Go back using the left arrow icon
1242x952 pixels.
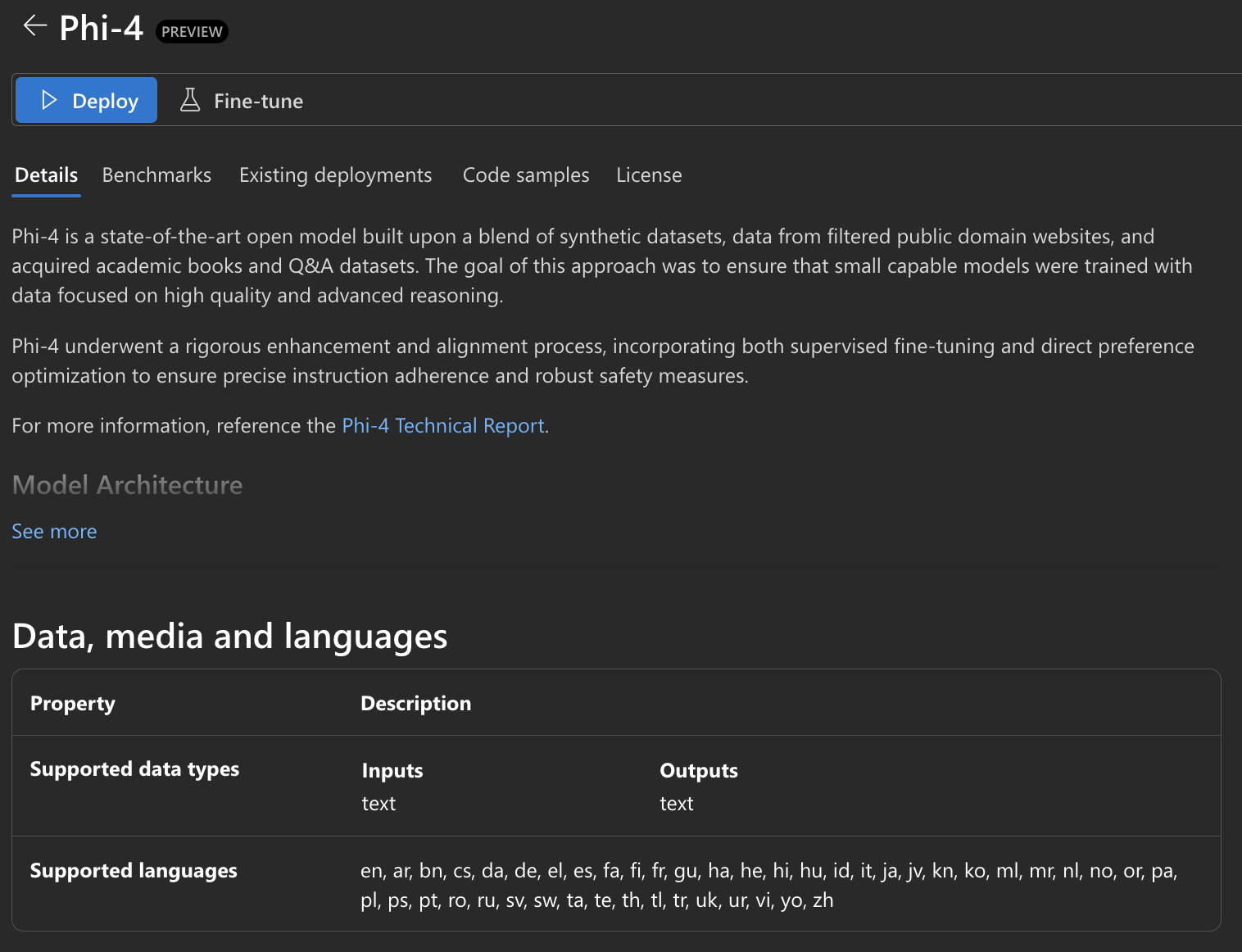coord(34,26)
